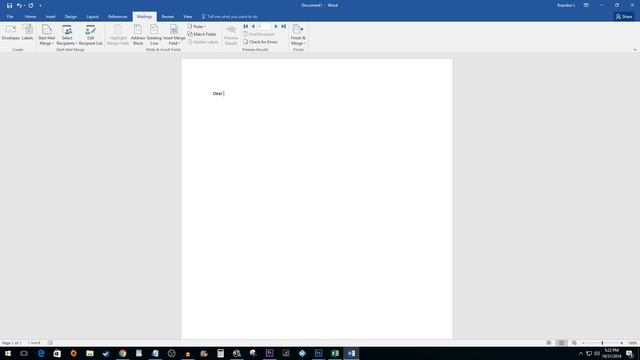
Task: Open File Explorer from taskbar
Action: click(90, 353)
